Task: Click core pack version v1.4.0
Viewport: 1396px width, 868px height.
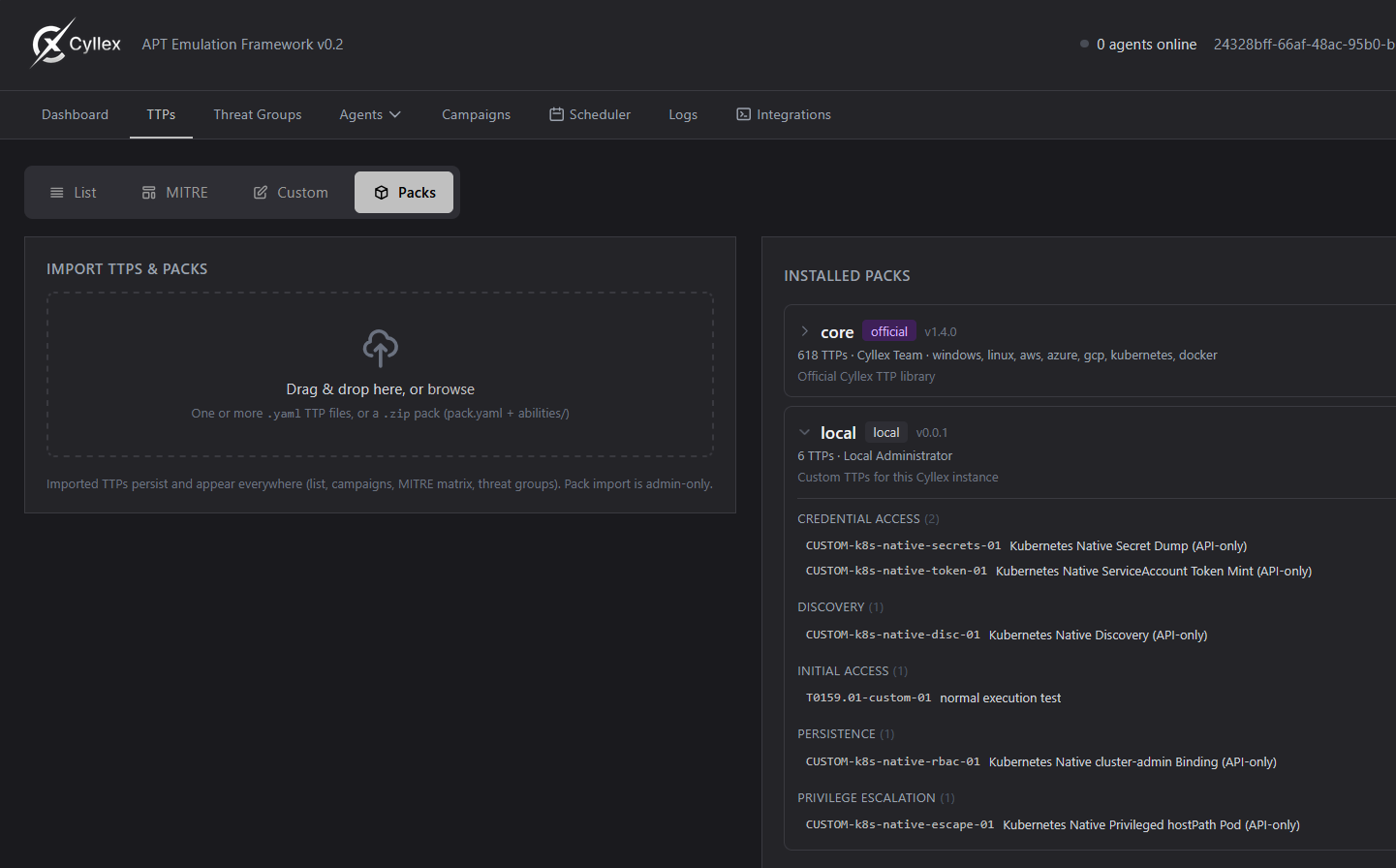Action: [x=940, y=332]
